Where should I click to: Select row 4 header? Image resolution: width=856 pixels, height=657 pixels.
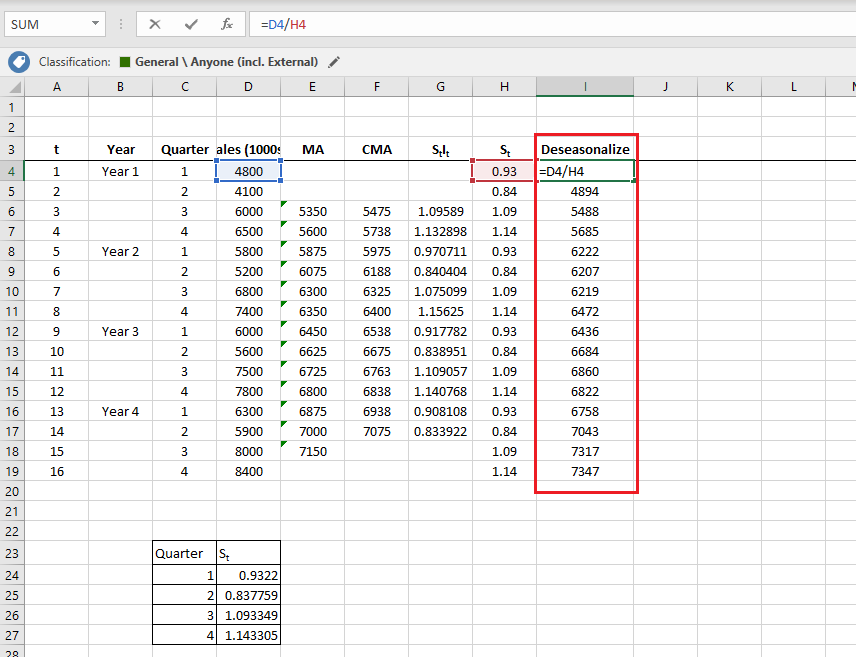tap(13, 171)
